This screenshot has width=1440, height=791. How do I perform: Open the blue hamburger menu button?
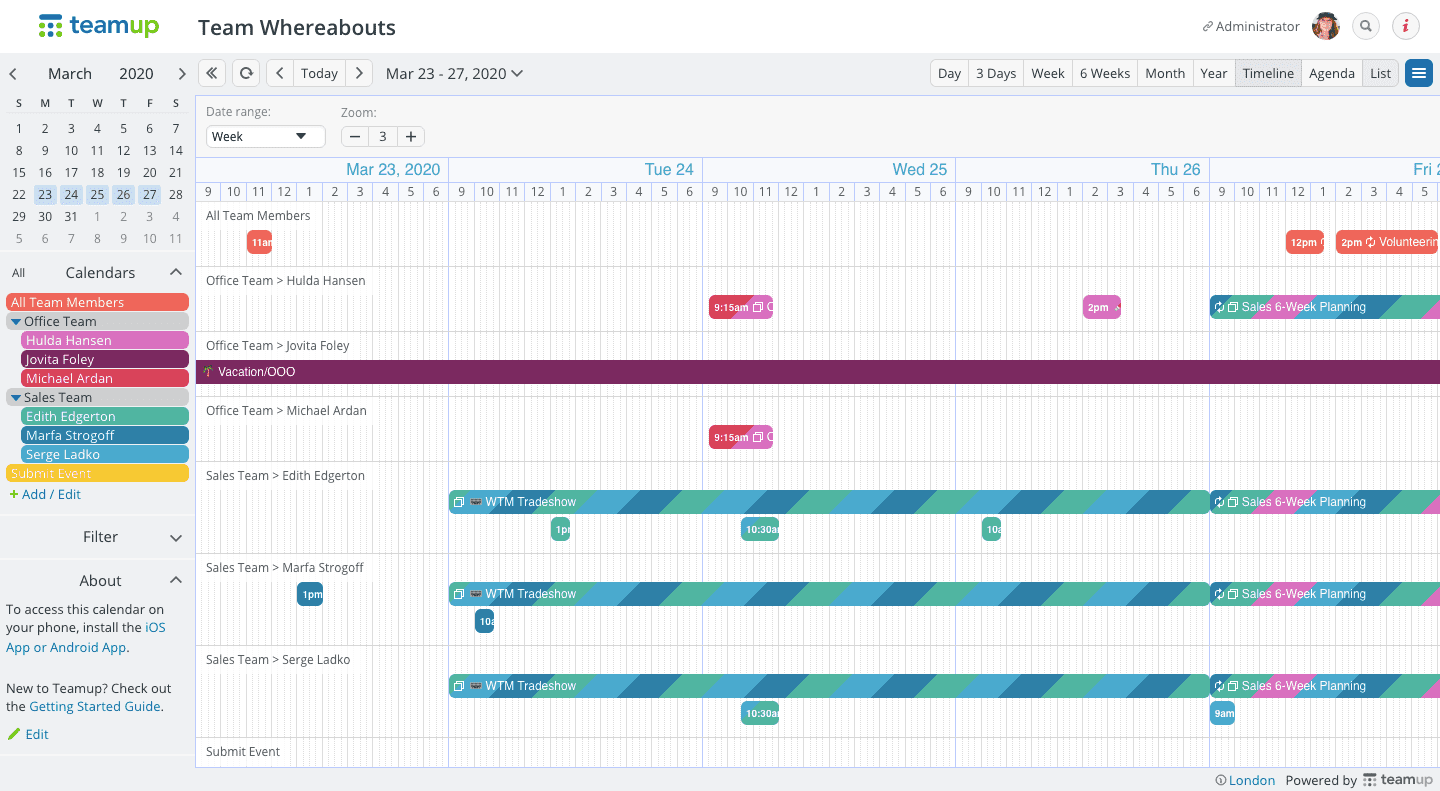click(1418, 73)
